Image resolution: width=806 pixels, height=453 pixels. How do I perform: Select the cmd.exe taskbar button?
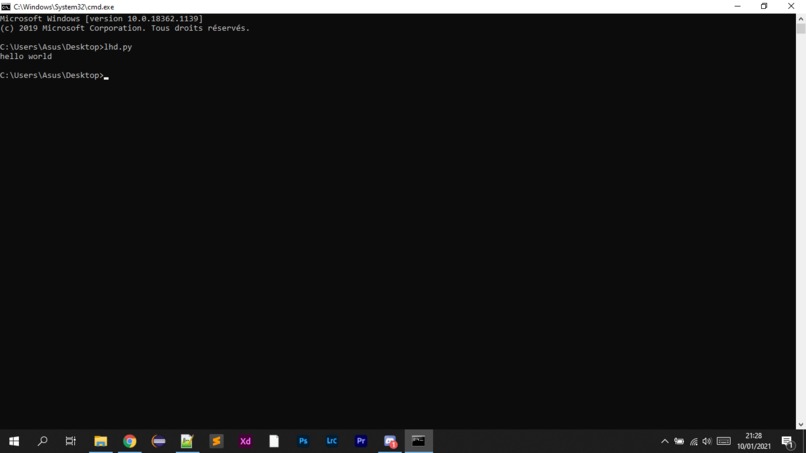(419, 441)
